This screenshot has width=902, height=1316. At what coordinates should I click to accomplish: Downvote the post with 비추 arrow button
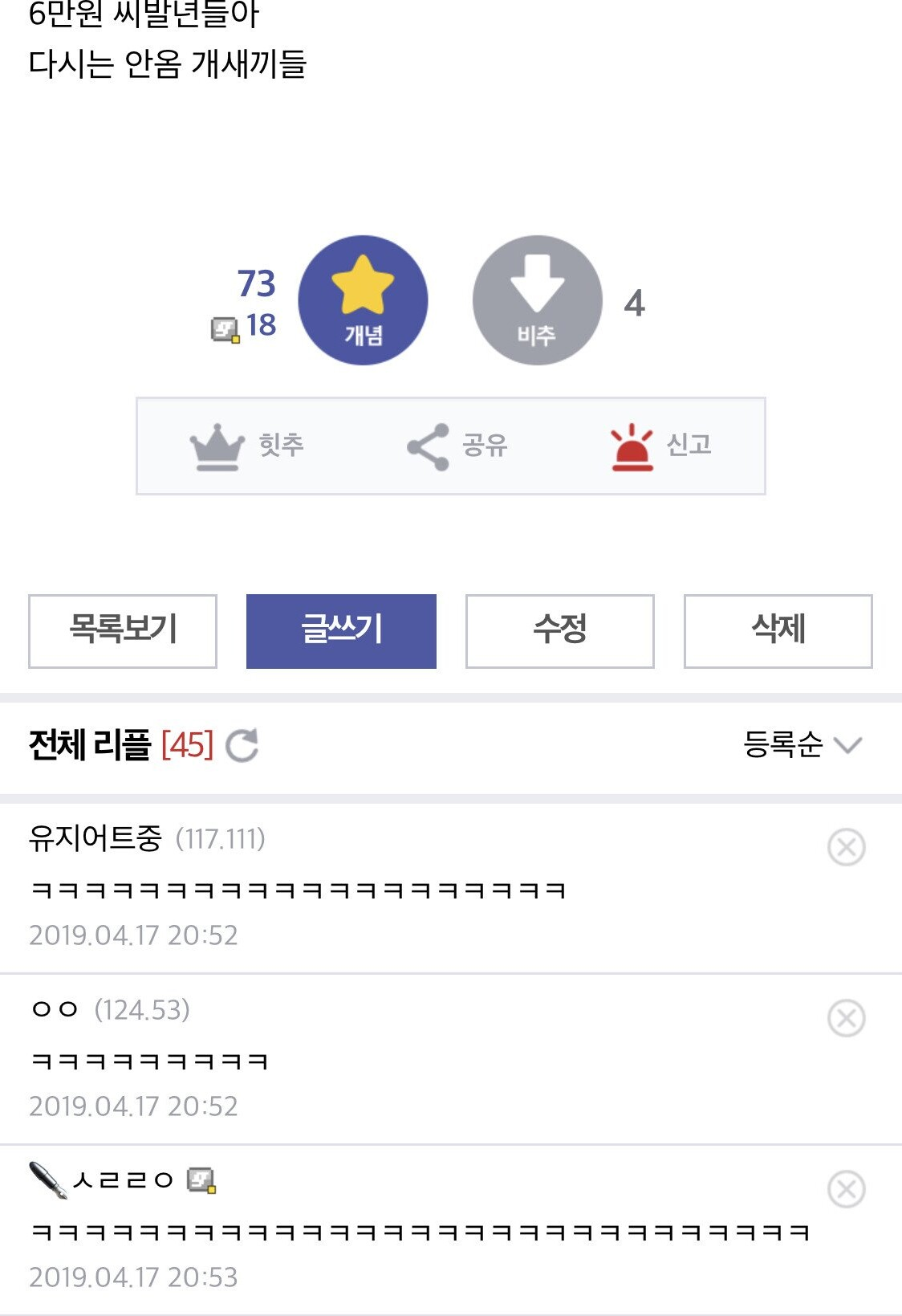click(x=537, y=300)
